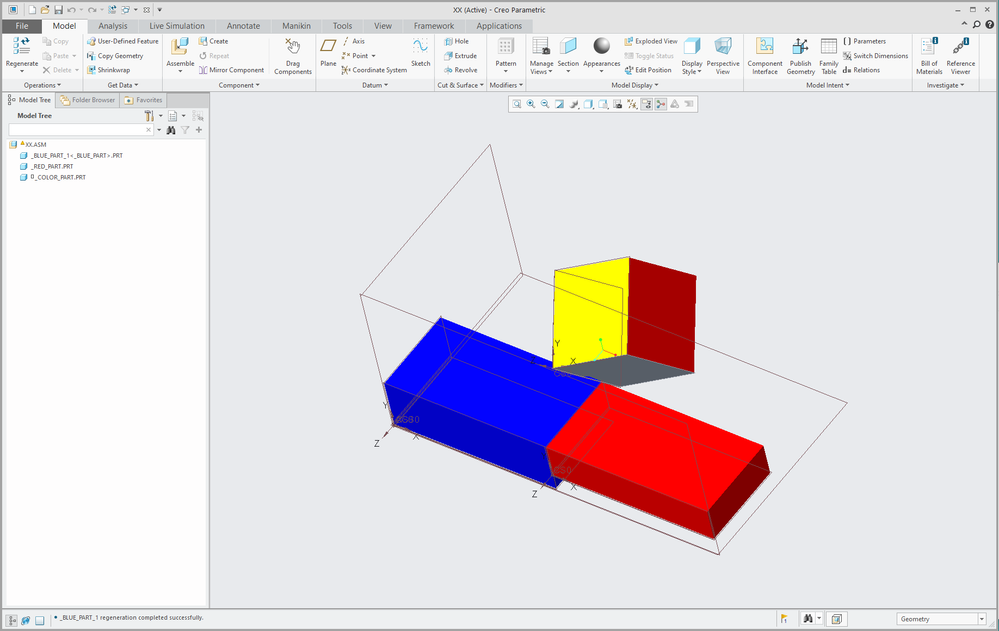Image resolution: width=999 pixels, height=631 pixels.
Task: Toggle Perspective View
Action: coord(723,56)
